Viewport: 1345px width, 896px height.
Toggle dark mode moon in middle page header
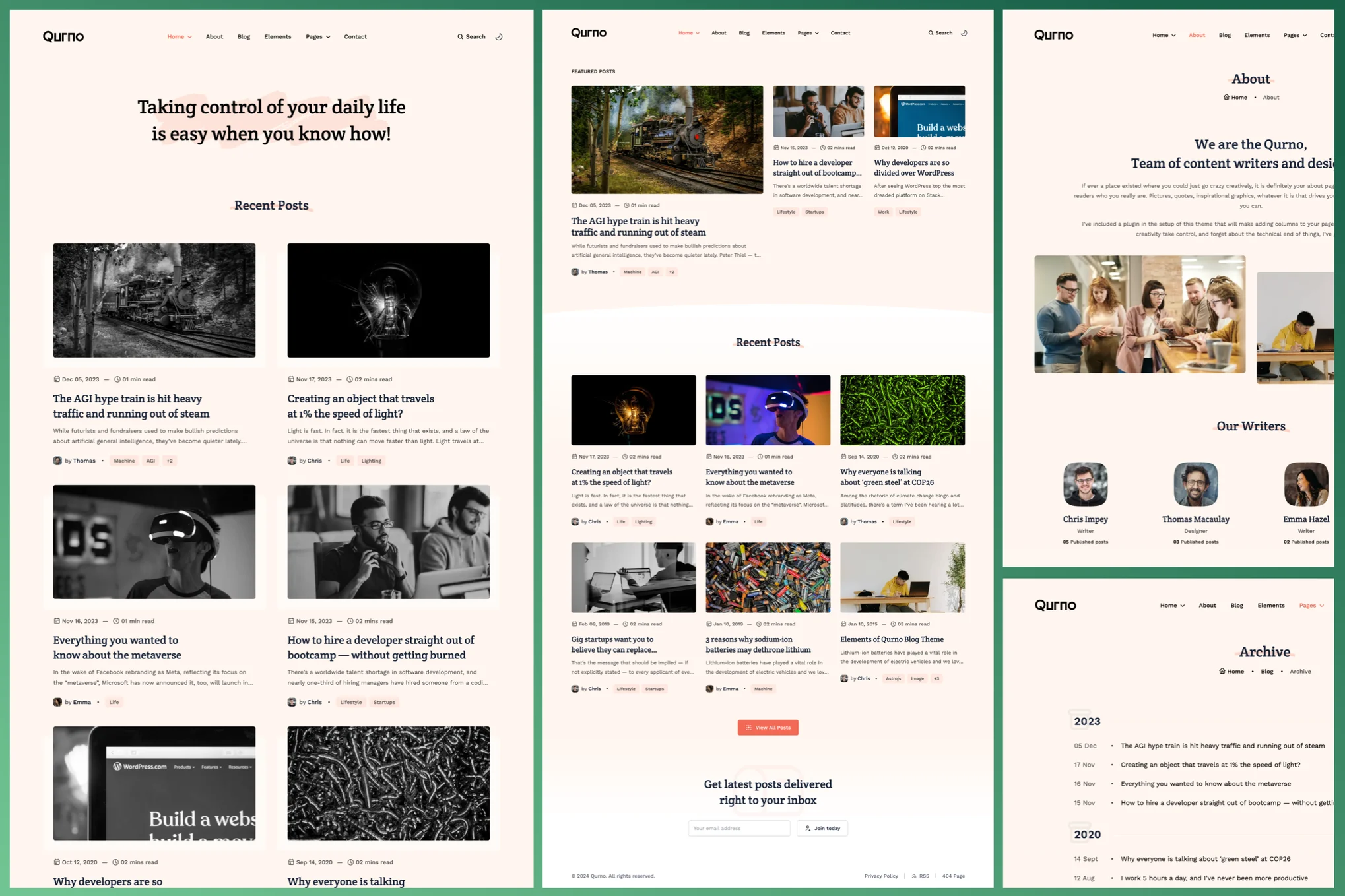point(964,33)
